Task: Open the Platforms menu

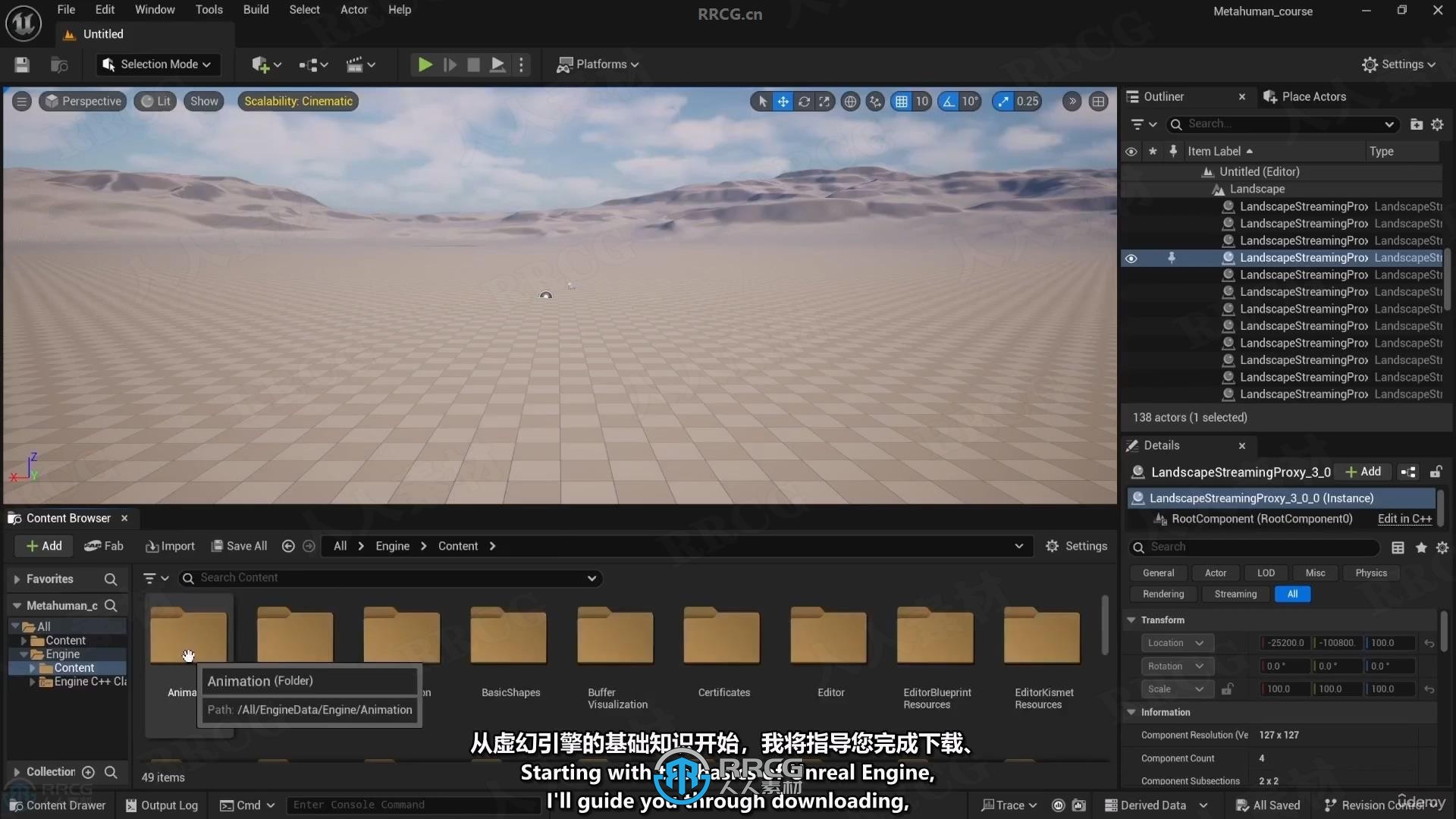Action: point(598,64)
